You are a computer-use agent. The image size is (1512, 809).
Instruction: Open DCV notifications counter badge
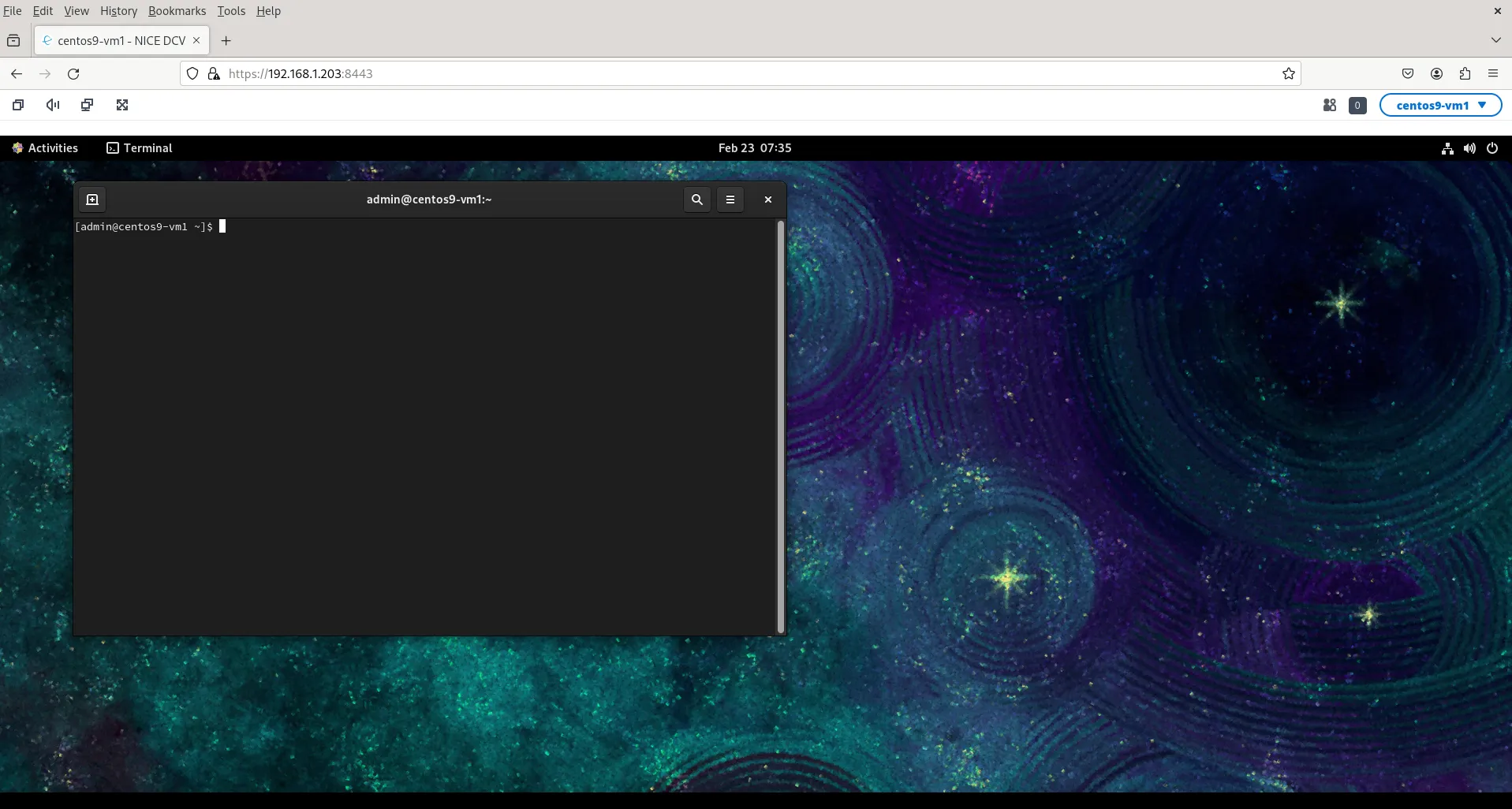pyautogui.click(x=1357, y=105)
